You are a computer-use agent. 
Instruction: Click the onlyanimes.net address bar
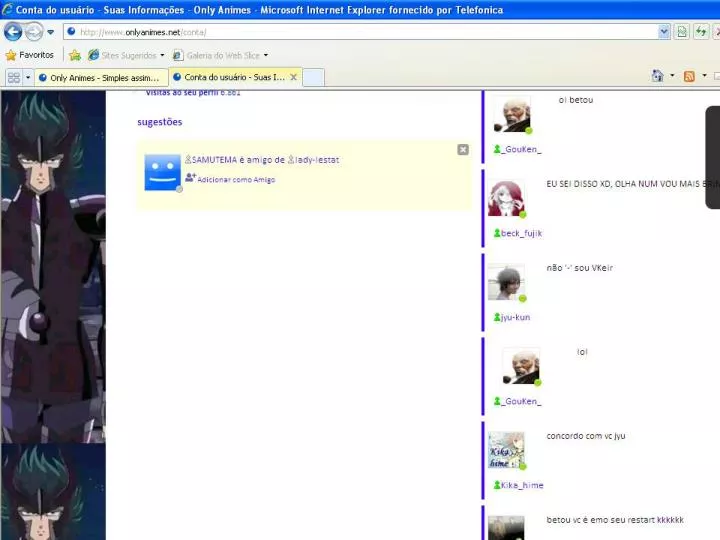[366, 32]
